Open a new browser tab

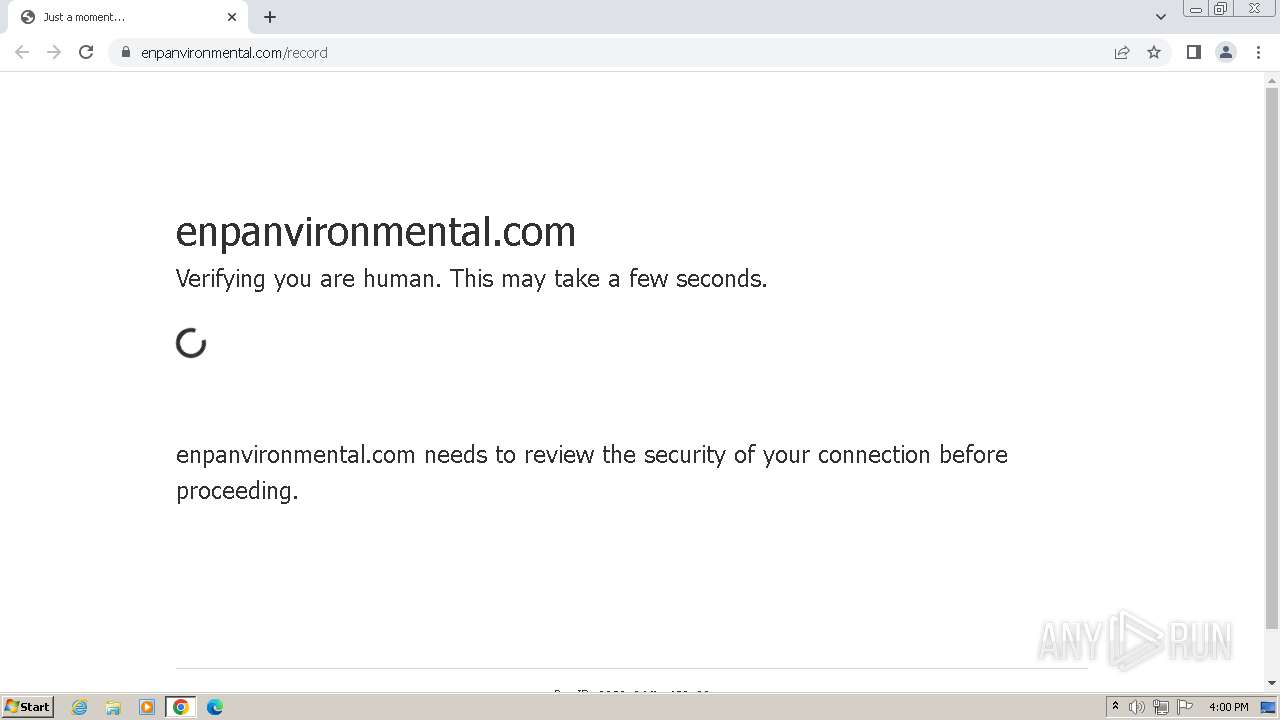tap(270, 17)
